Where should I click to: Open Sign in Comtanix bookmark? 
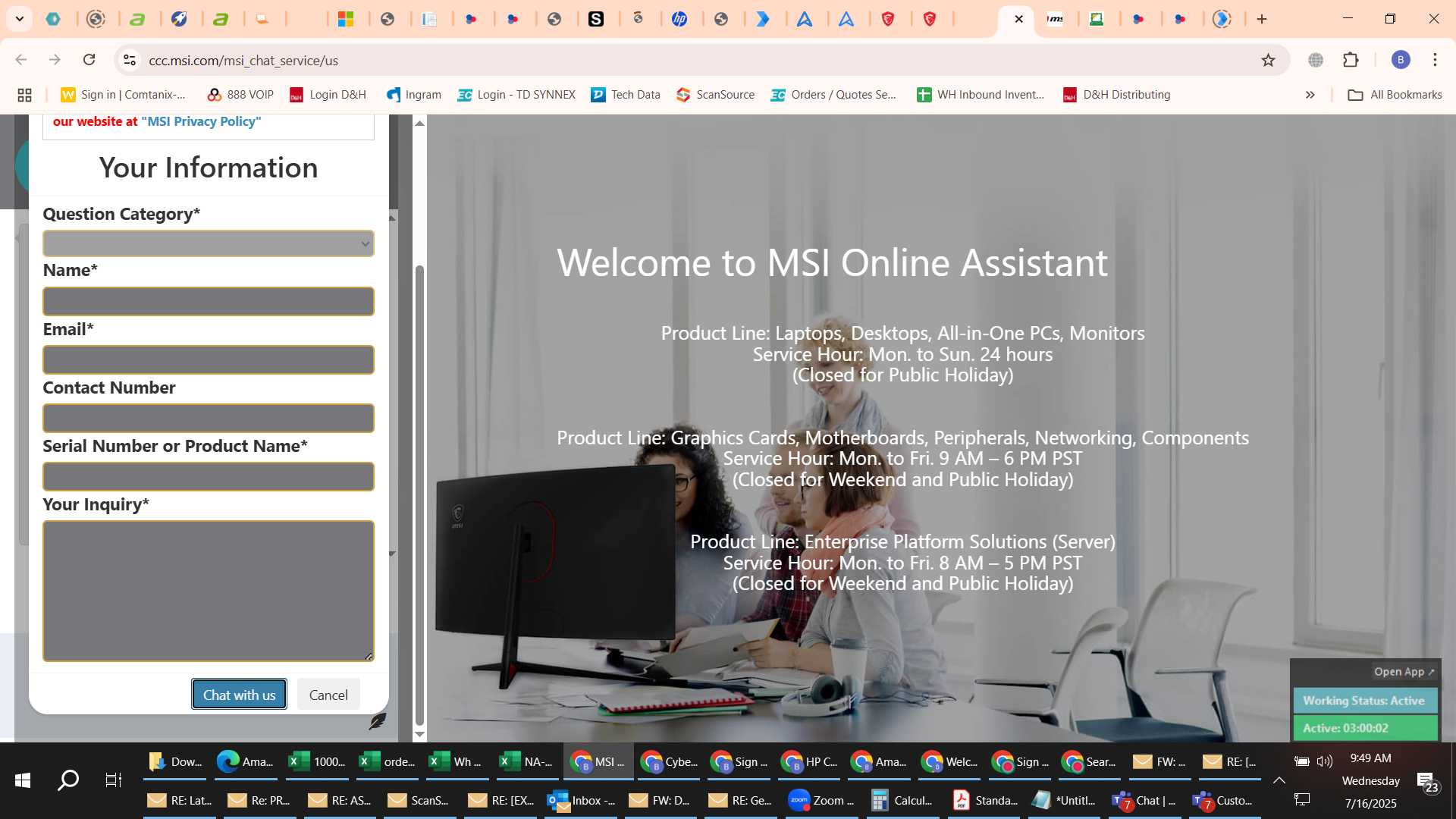click(x=124, y=95)
